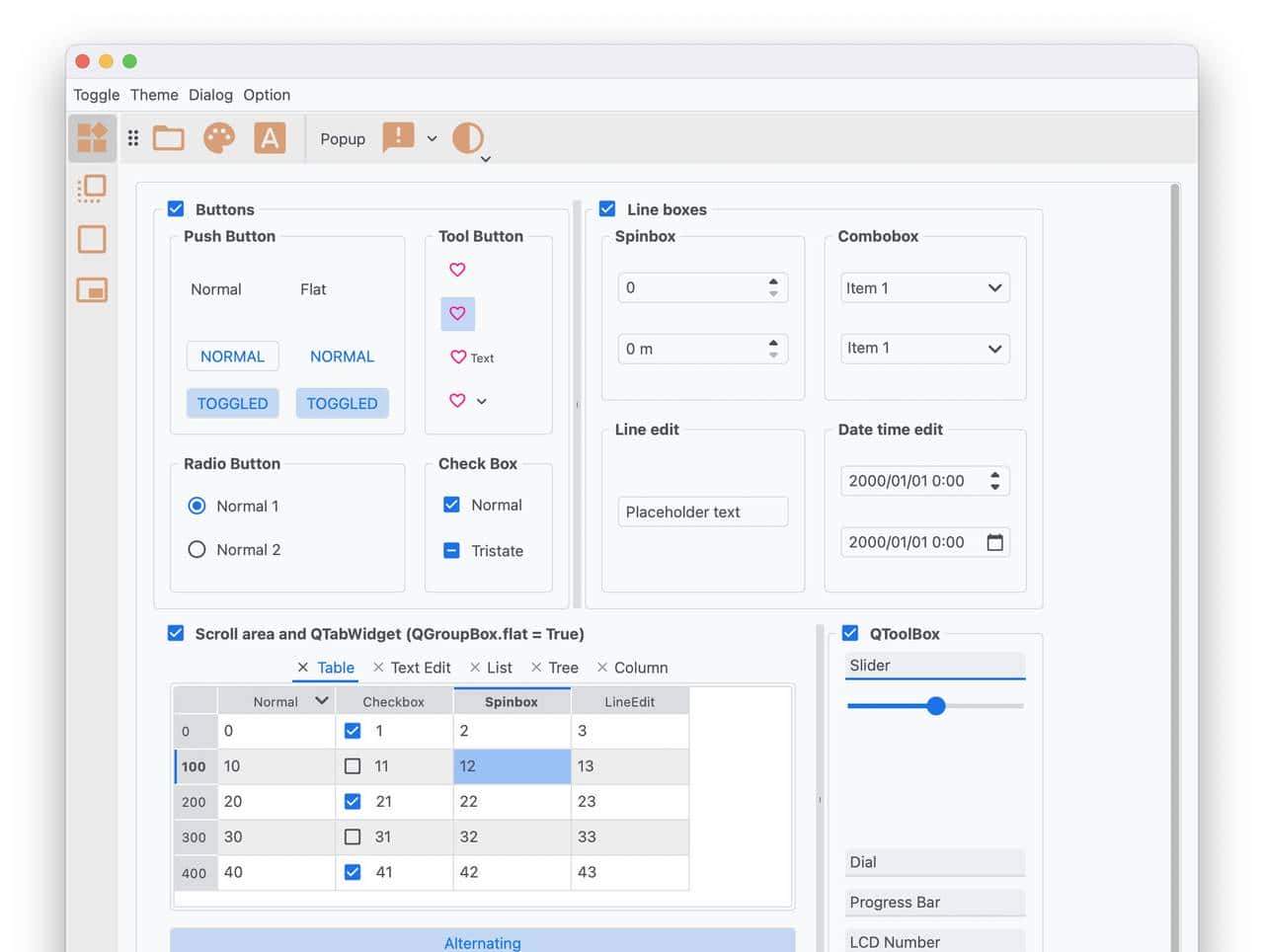1264x952 pixels.
Task: Click the outlined NORMAL push button
Action: 232,357
